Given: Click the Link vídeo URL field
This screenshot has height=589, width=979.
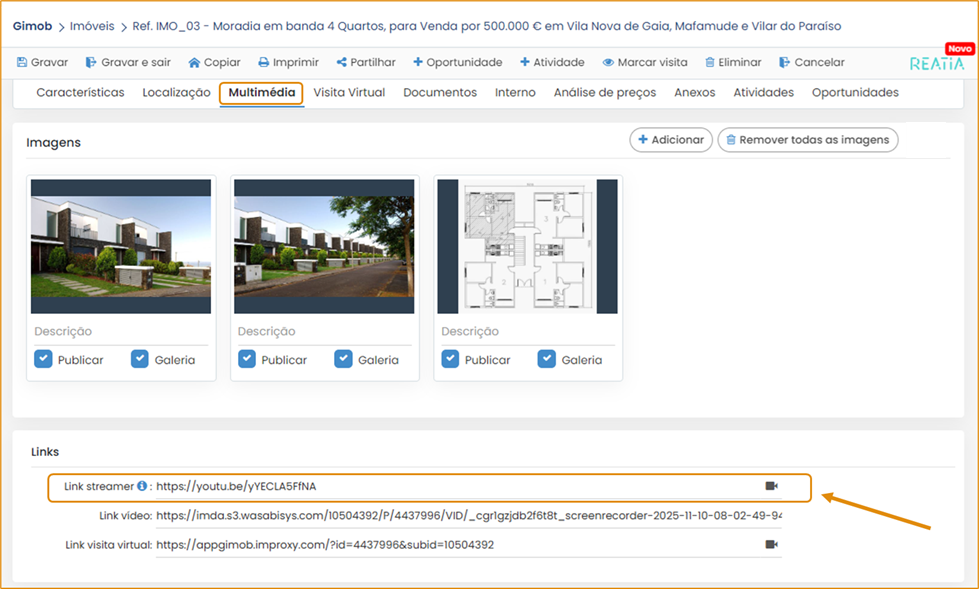Looking at the screenshot, I should tap(468, 515).
